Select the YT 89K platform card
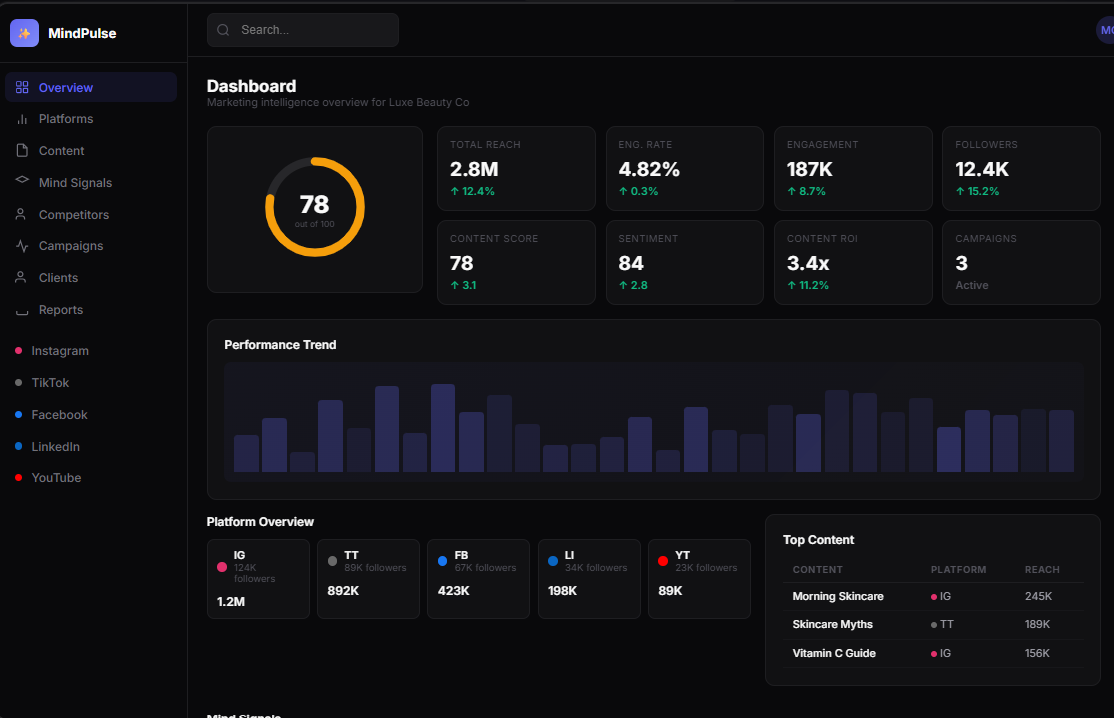Image resolution: width=1114 pixels, height=718 pixels. click(700, 579)
